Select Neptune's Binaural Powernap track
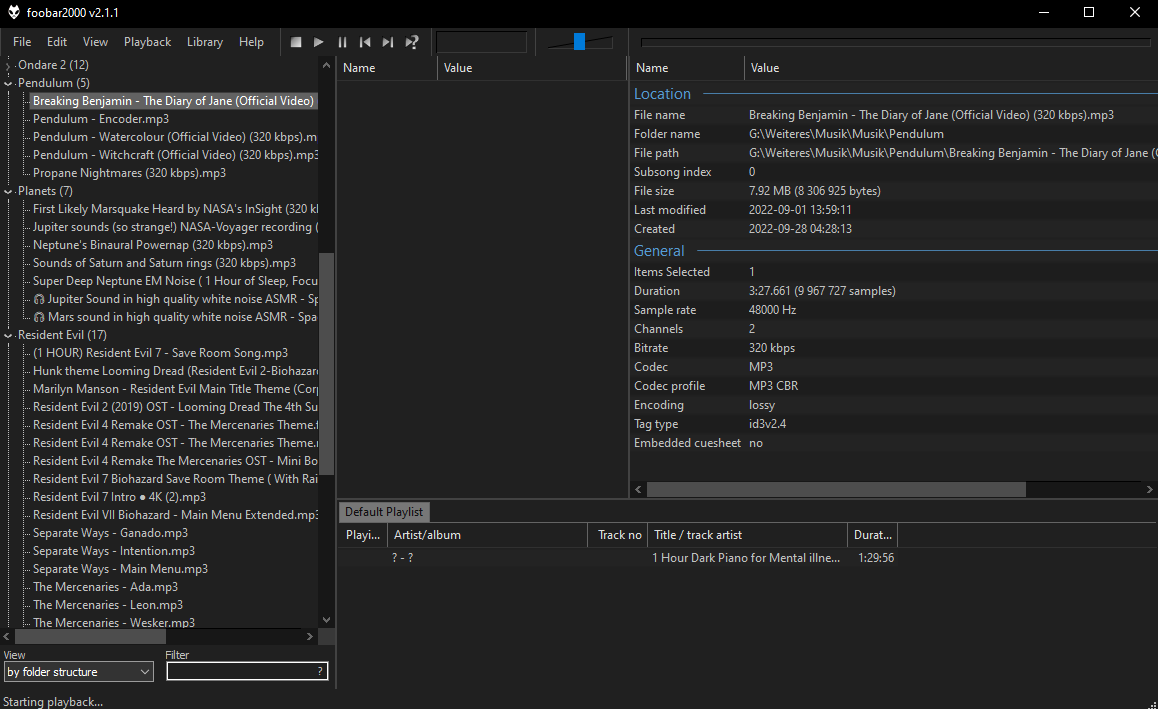 153,245
